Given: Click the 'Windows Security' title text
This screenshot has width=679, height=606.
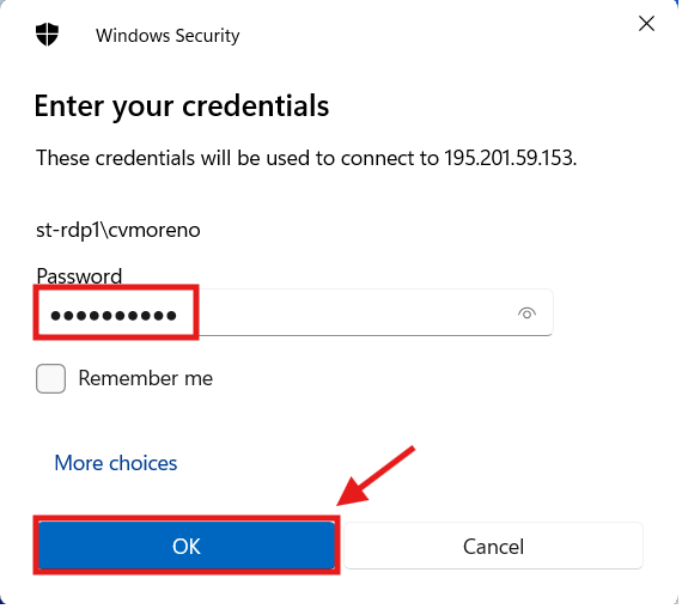Looking at the screenshot, I should point(167,36).
